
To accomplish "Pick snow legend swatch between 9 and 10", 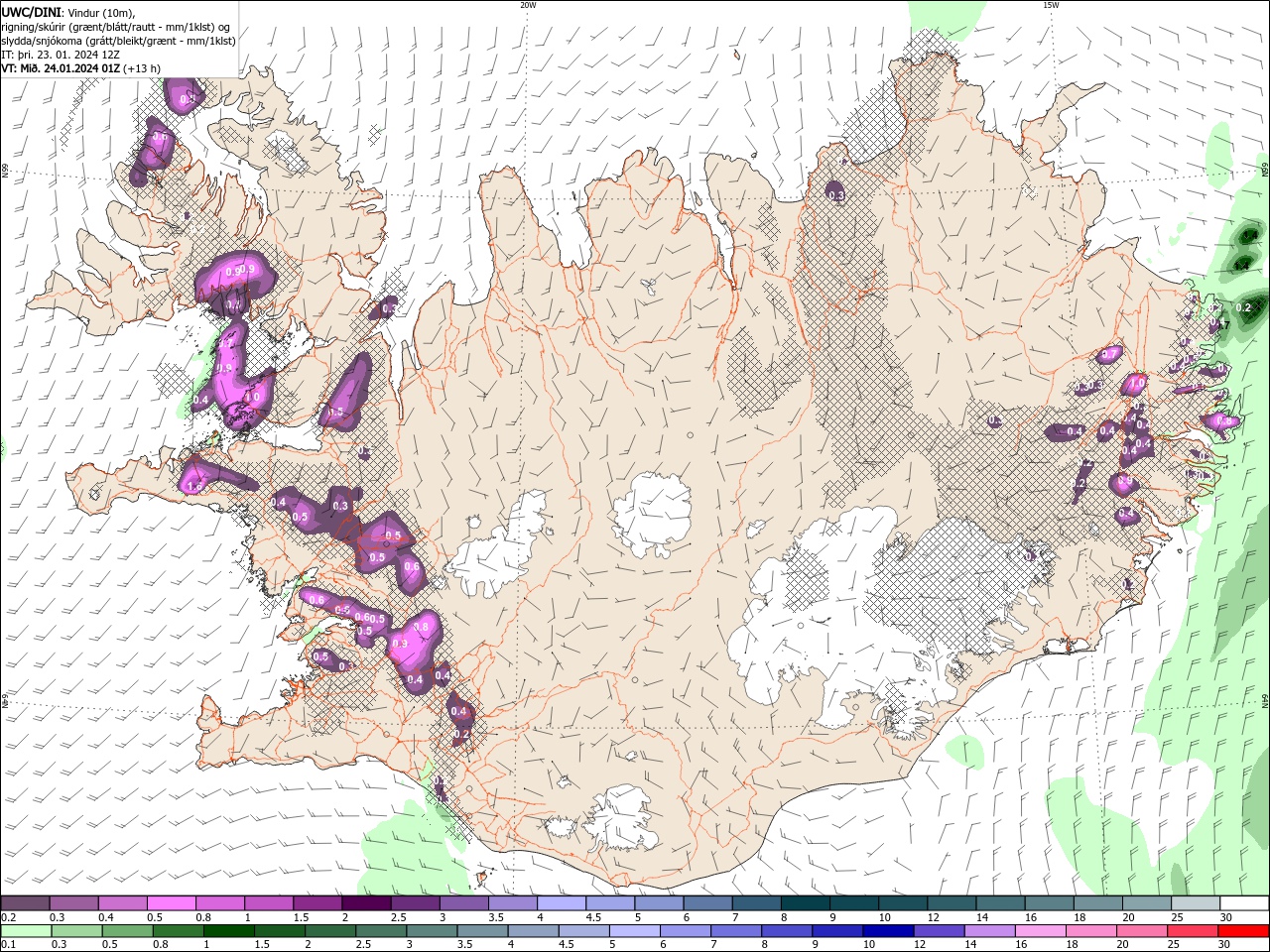I will (x=854, y=903).
